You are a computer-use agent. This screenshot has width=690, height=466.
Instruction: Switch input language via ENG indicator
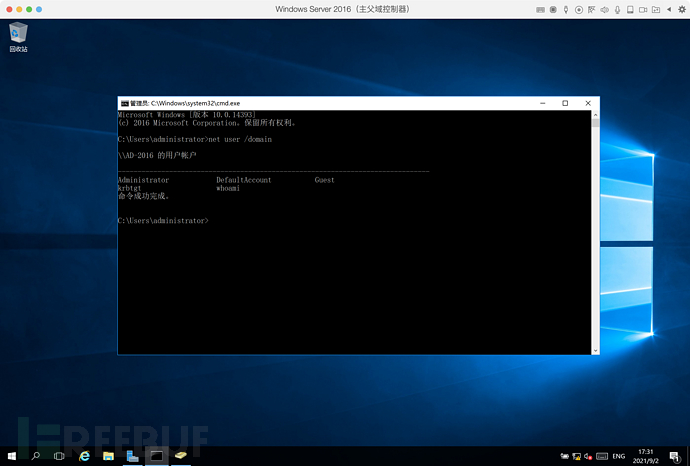coord(619,456)
